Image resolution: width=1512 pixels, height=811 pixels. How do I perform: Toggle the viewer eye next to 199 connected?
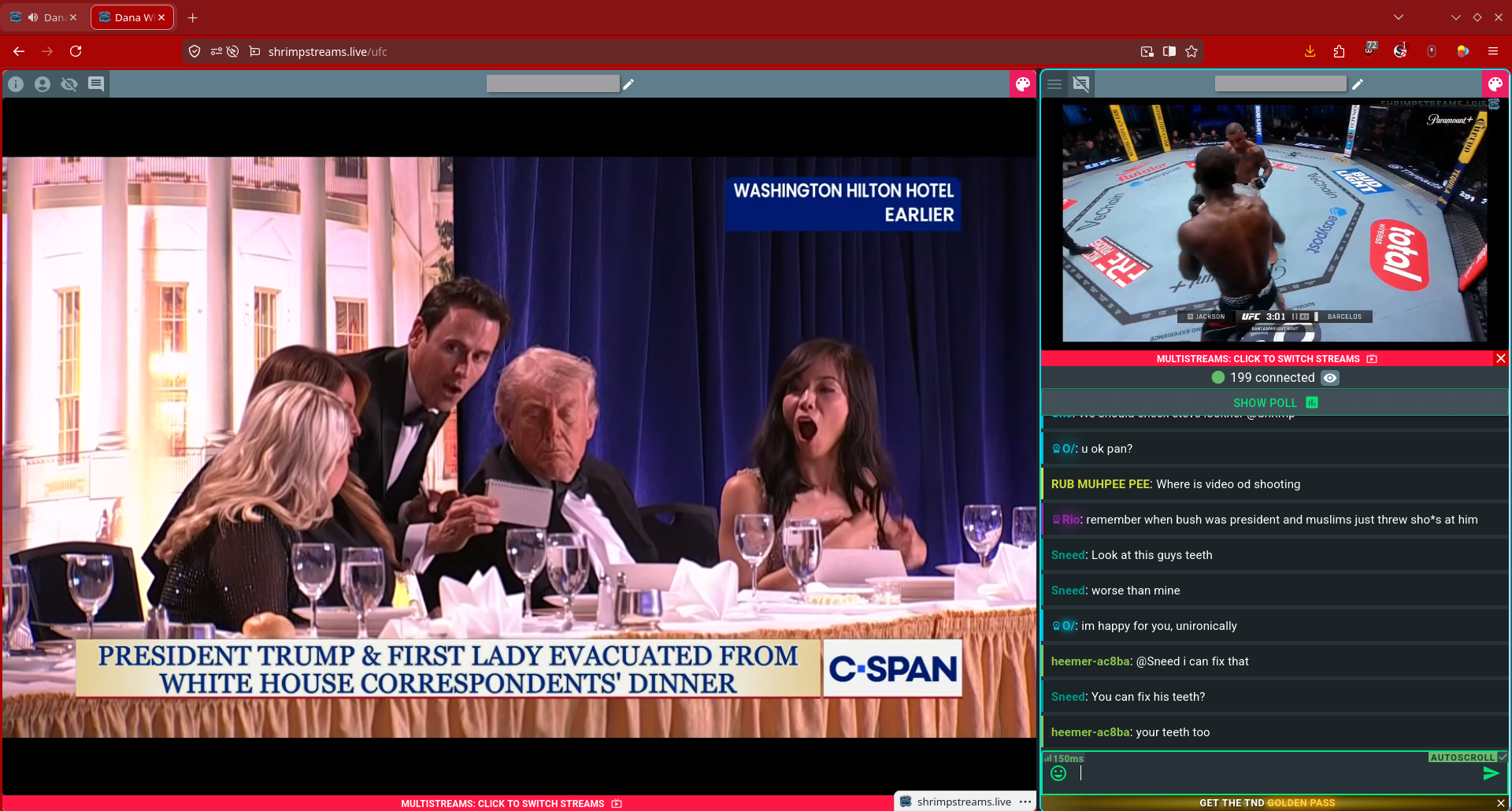(x=1330, y=378)
